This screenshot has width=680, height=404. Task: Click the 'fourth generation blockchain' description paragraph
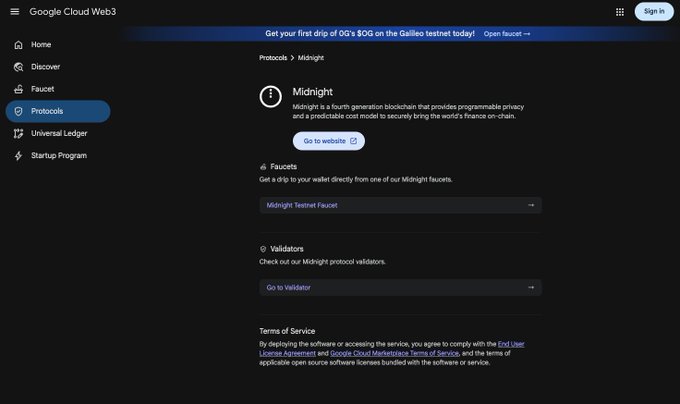point(408,111)
